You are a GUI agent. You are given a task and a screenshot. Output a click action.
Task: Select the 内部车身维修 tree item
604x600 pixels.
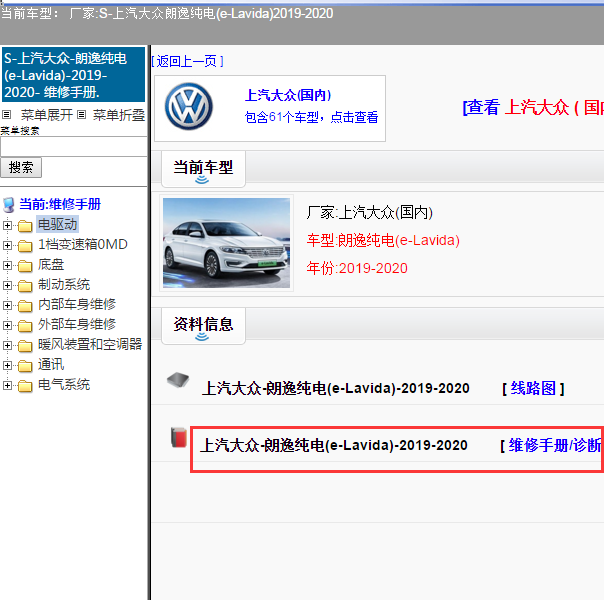pyautogui.click(x=77, y=304)
